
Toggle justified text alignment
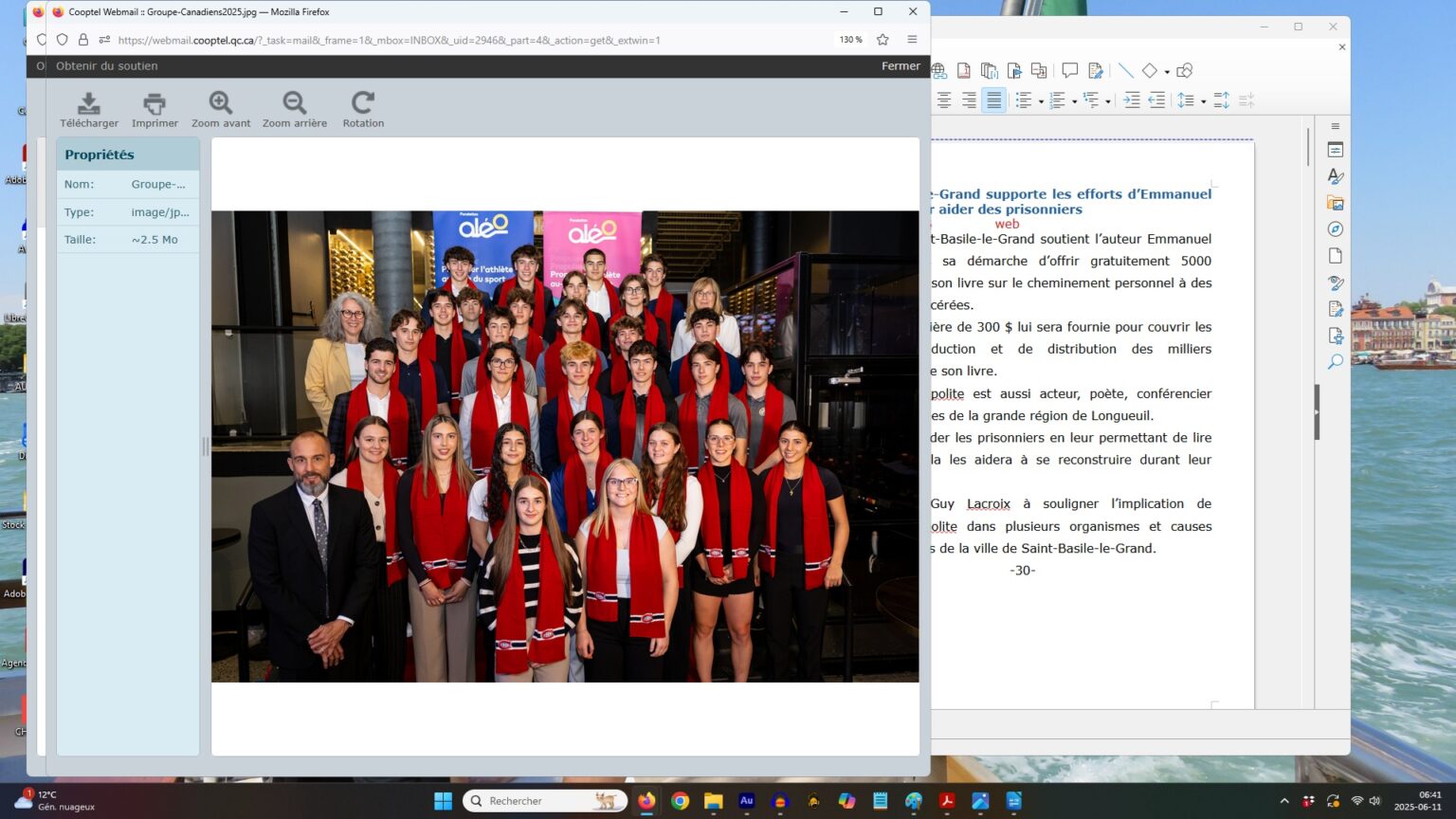point(993,100)
